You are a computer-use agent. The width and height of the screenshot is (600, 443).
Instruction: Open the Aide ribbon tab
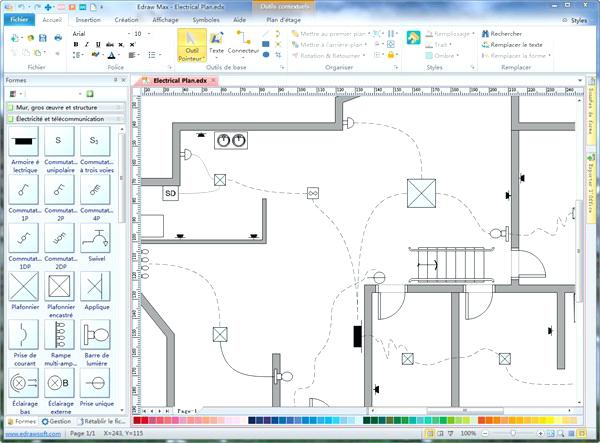click(240, 20)
